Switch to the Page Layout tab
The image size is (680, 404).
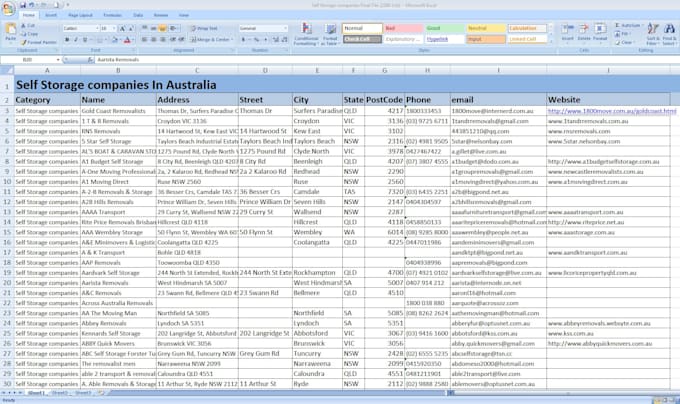80,16
